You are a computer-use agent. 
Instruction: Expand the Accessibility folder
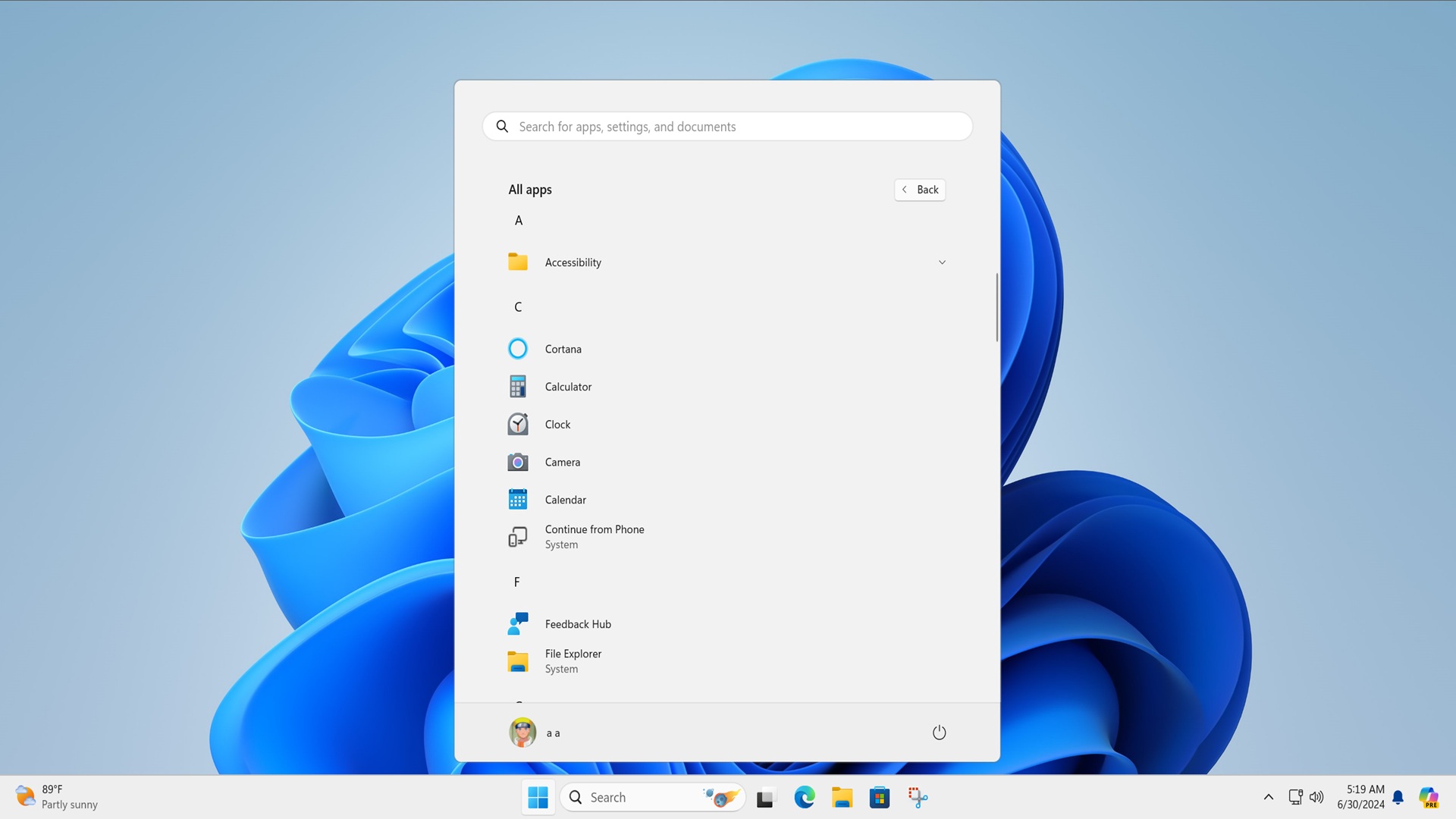[942, 262]
